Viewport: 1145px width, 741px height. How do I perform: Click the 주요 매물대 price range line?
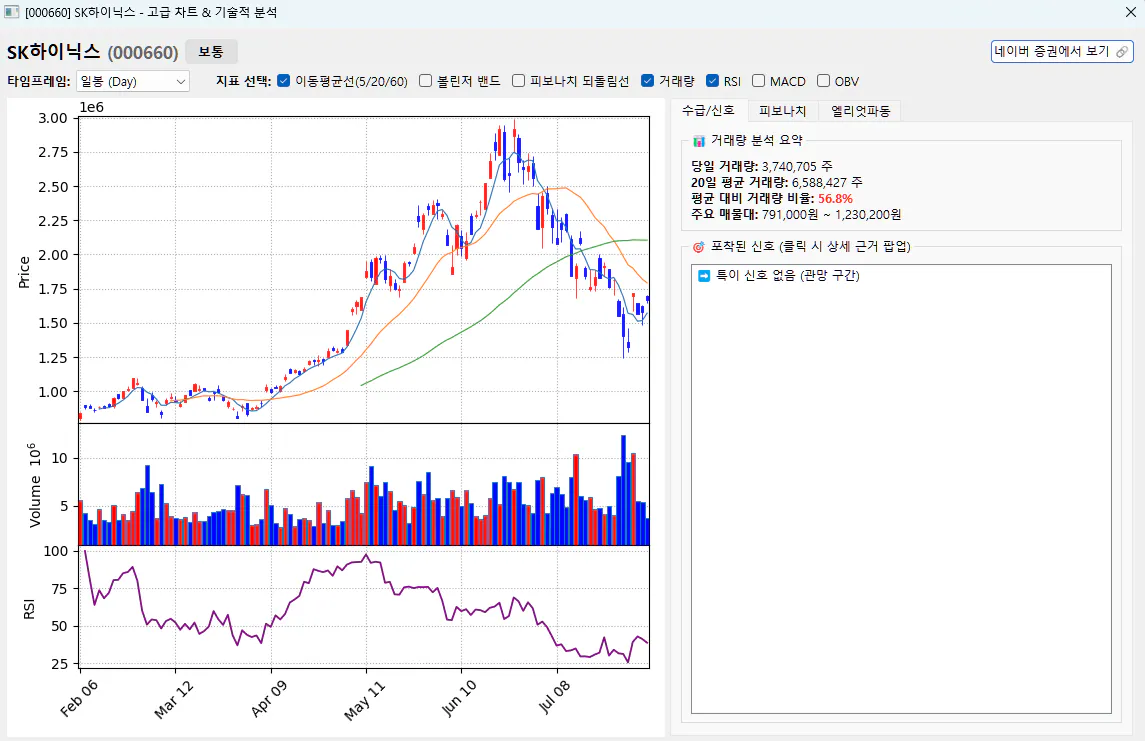coord(796,215)
